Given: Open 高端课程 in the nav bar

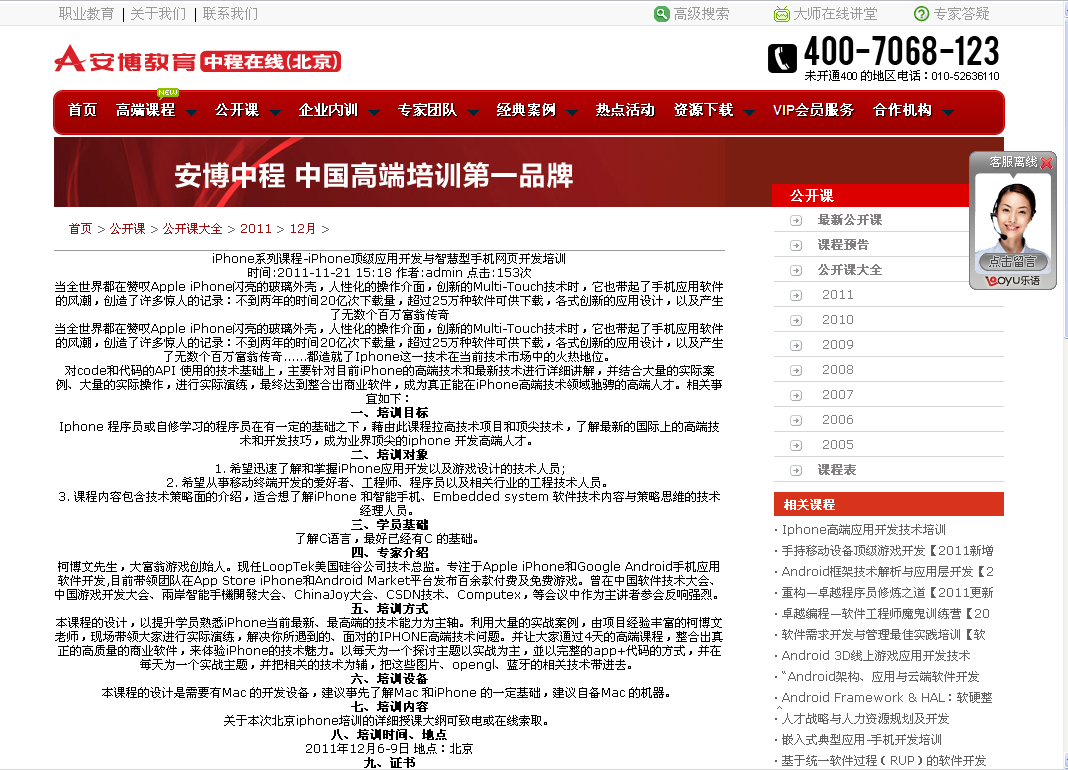Looking at the screenshot, I should pos(146,110).
